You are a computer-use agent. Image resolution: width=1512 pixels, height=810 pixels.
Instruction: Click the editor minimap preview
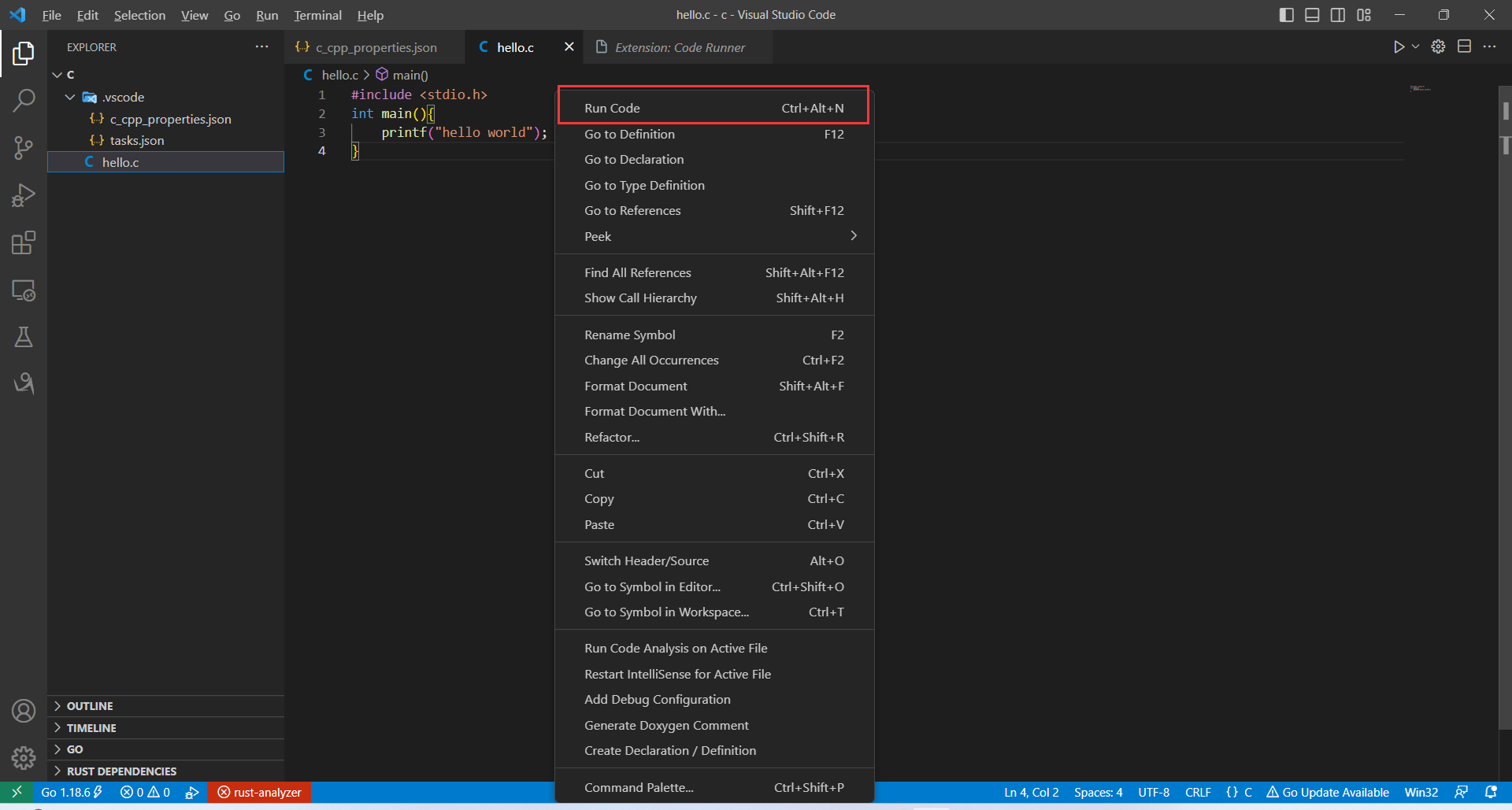click(x=1421, y=88)
